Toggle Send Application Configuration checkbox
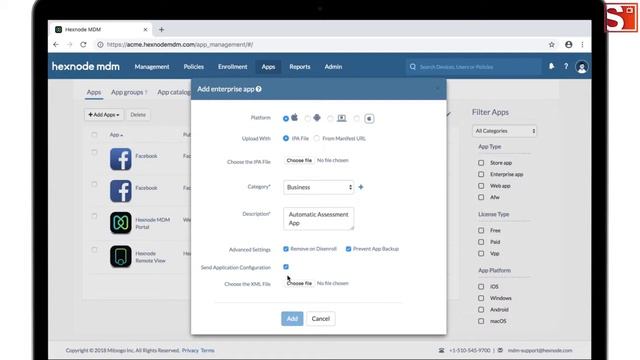Image resolution: width=640 pixels, height=360 pixels. tap(286, 267)
